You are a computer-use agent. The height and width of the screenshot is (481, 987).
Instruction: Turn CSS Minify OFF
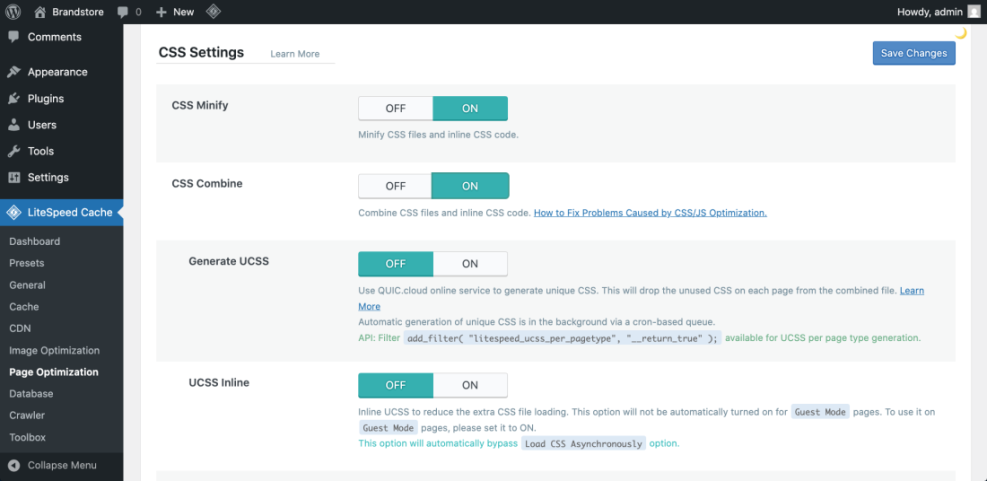click(395, 108)
